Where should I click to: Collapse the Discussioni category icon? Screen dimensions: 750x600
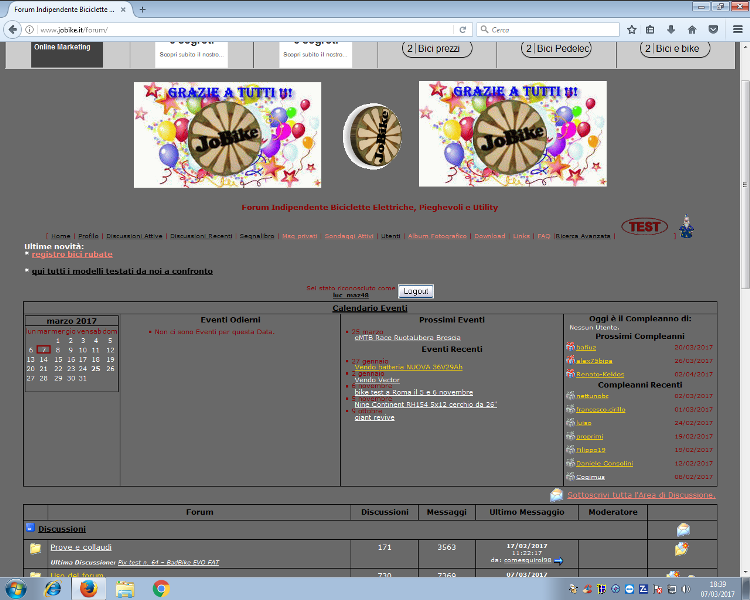click(x=30, y=528)
